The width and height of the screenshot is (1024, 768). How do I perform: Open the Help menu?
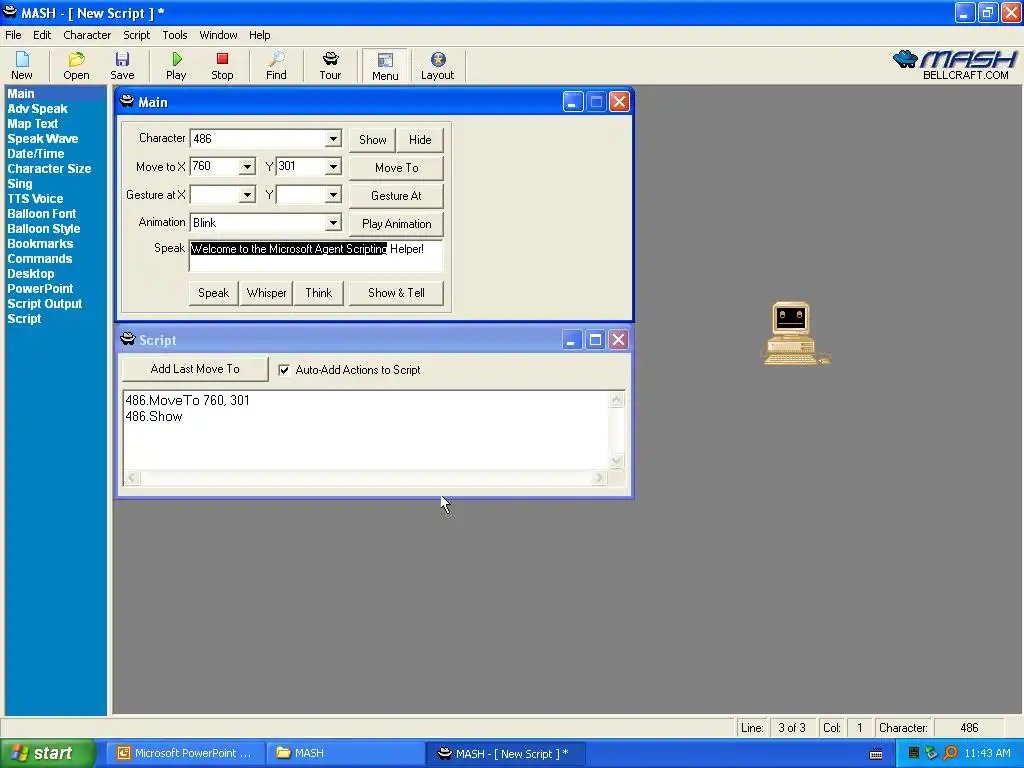[x=259, y=35]
